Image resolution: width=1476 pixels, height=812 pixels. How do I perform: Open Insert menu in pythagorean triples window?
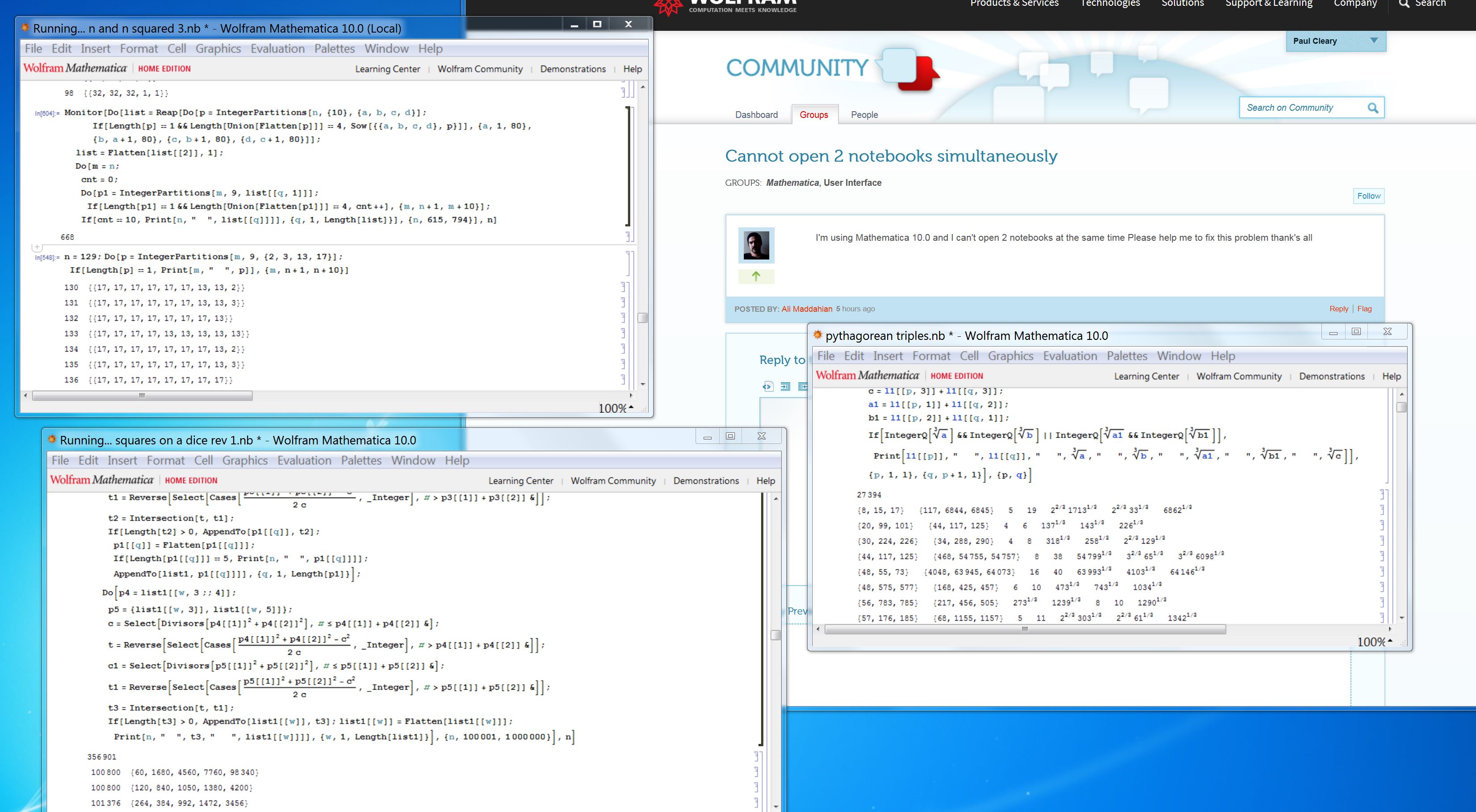888,356
